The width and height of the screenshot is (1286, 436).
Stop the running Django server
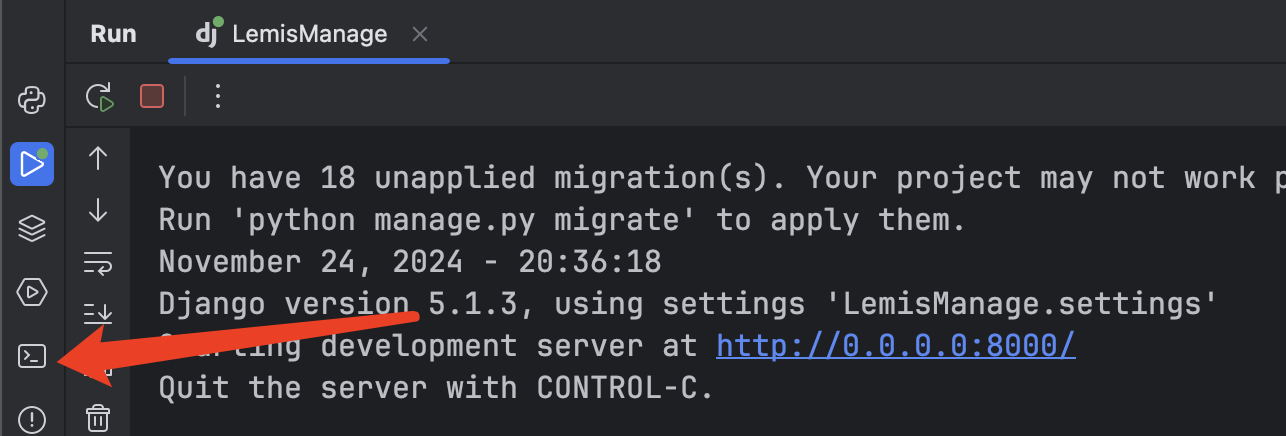pyautogui.click(x=152, y=96)
